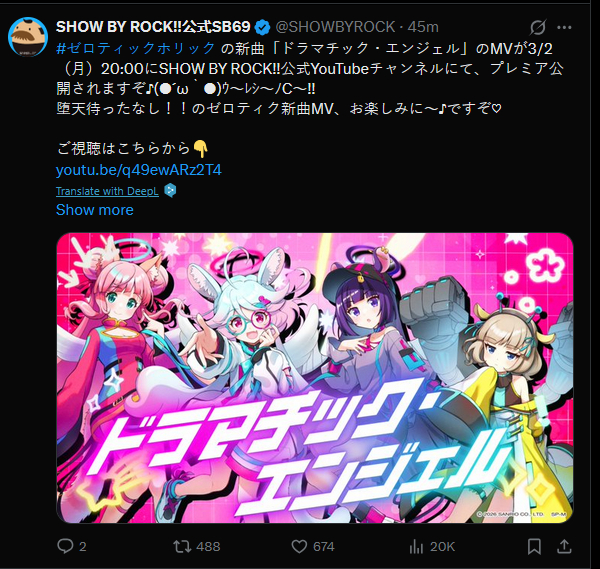This screenshot has width=600, height=569.
Task: Click the DeepL logo icon
Action: pyautogui.click(x=170, y=190)
